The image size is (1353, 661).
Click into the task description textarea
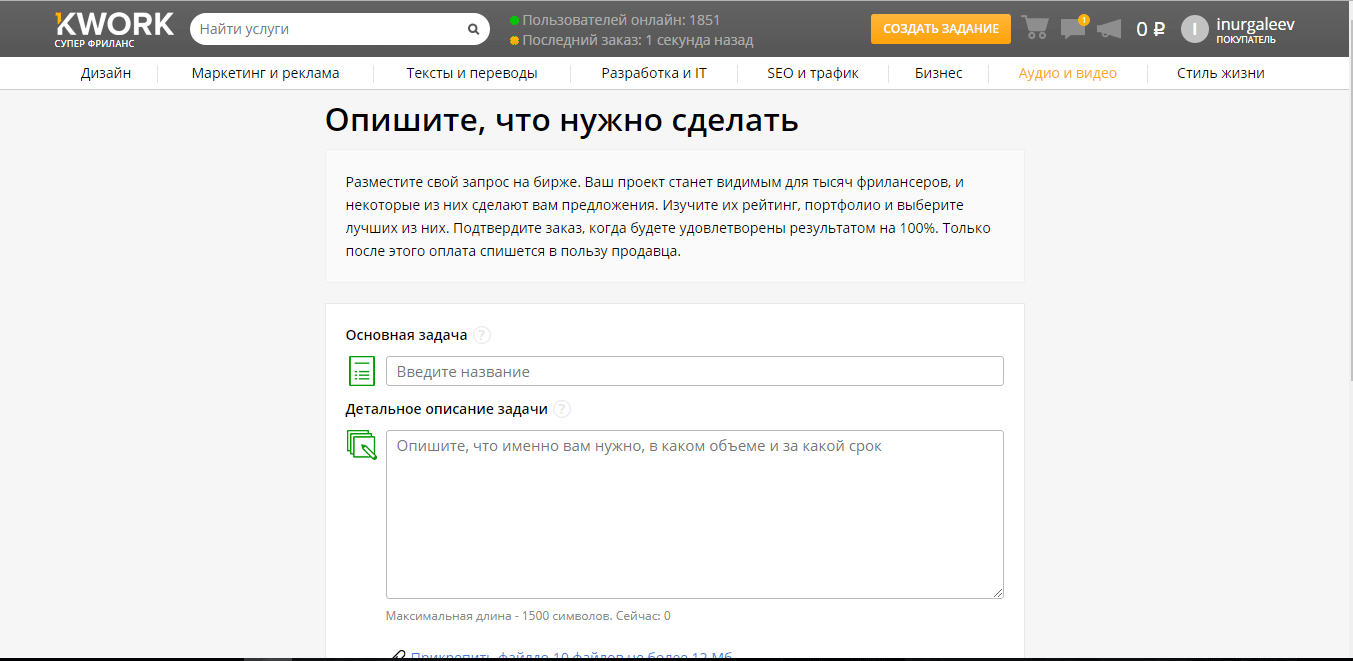point(694,514)
